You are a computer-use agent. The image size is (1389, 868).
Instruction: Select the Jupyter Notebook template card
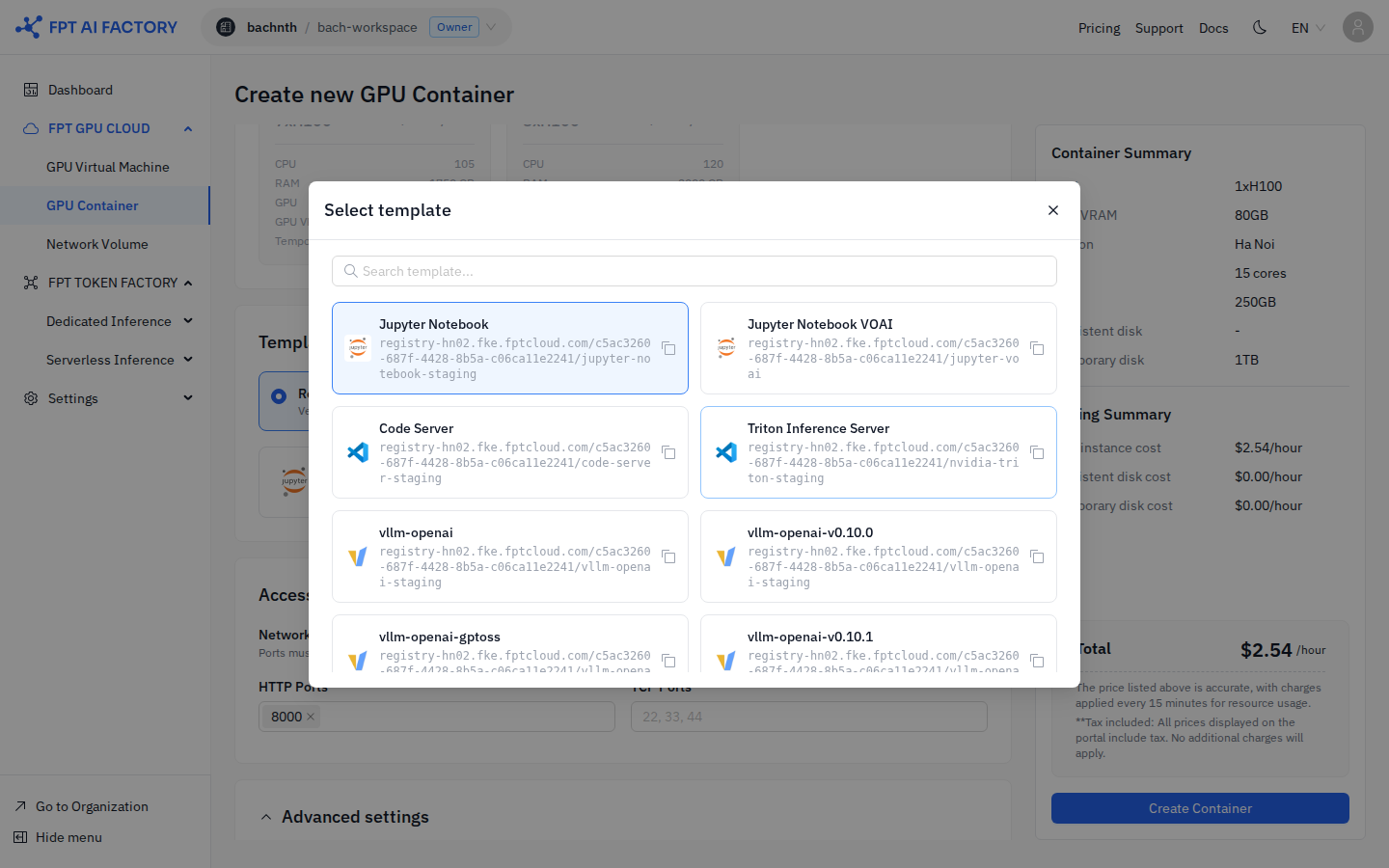click(510, 348)
